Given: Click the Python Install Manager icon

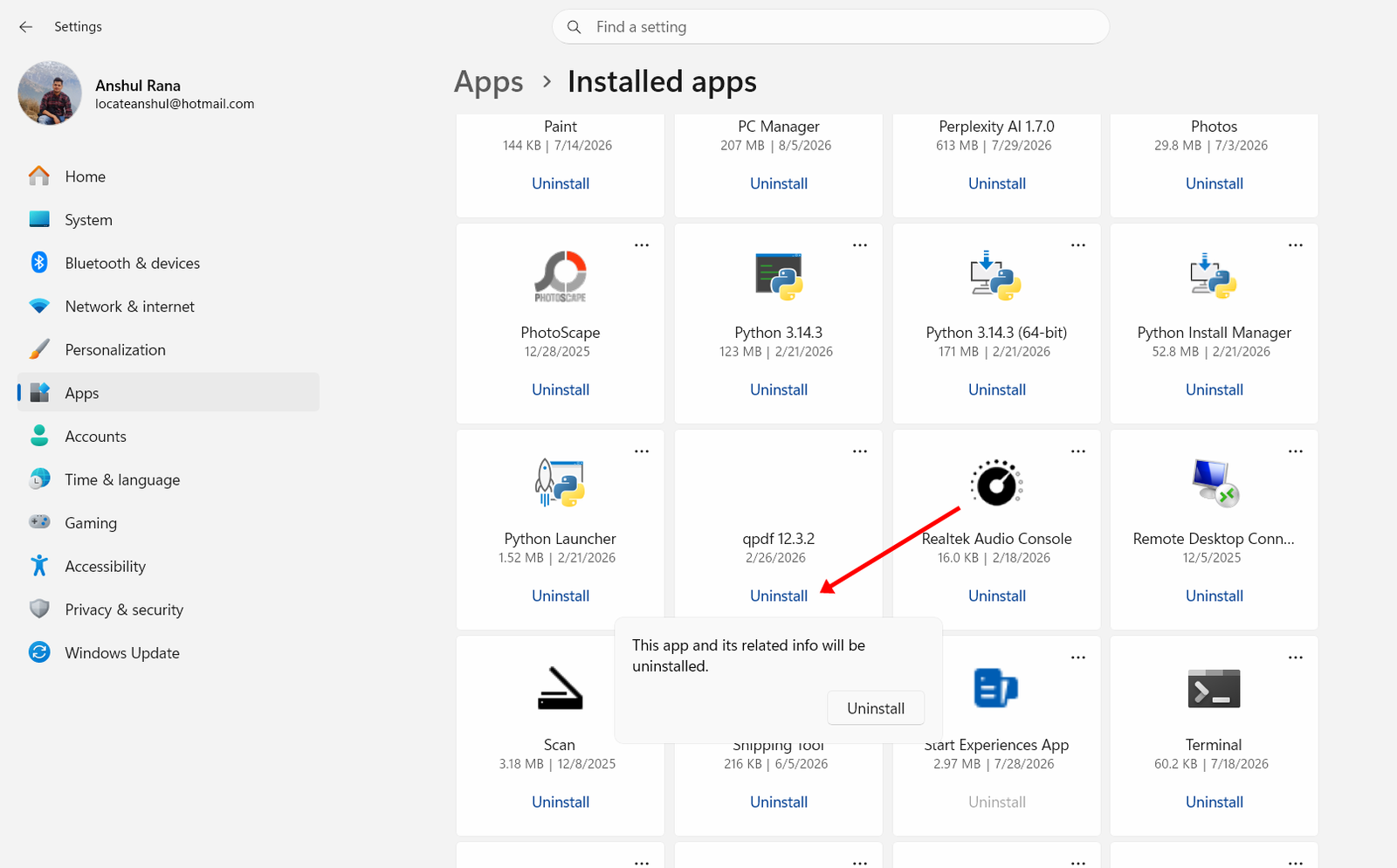Looking at the screenshot, I should click(1214, 277).
